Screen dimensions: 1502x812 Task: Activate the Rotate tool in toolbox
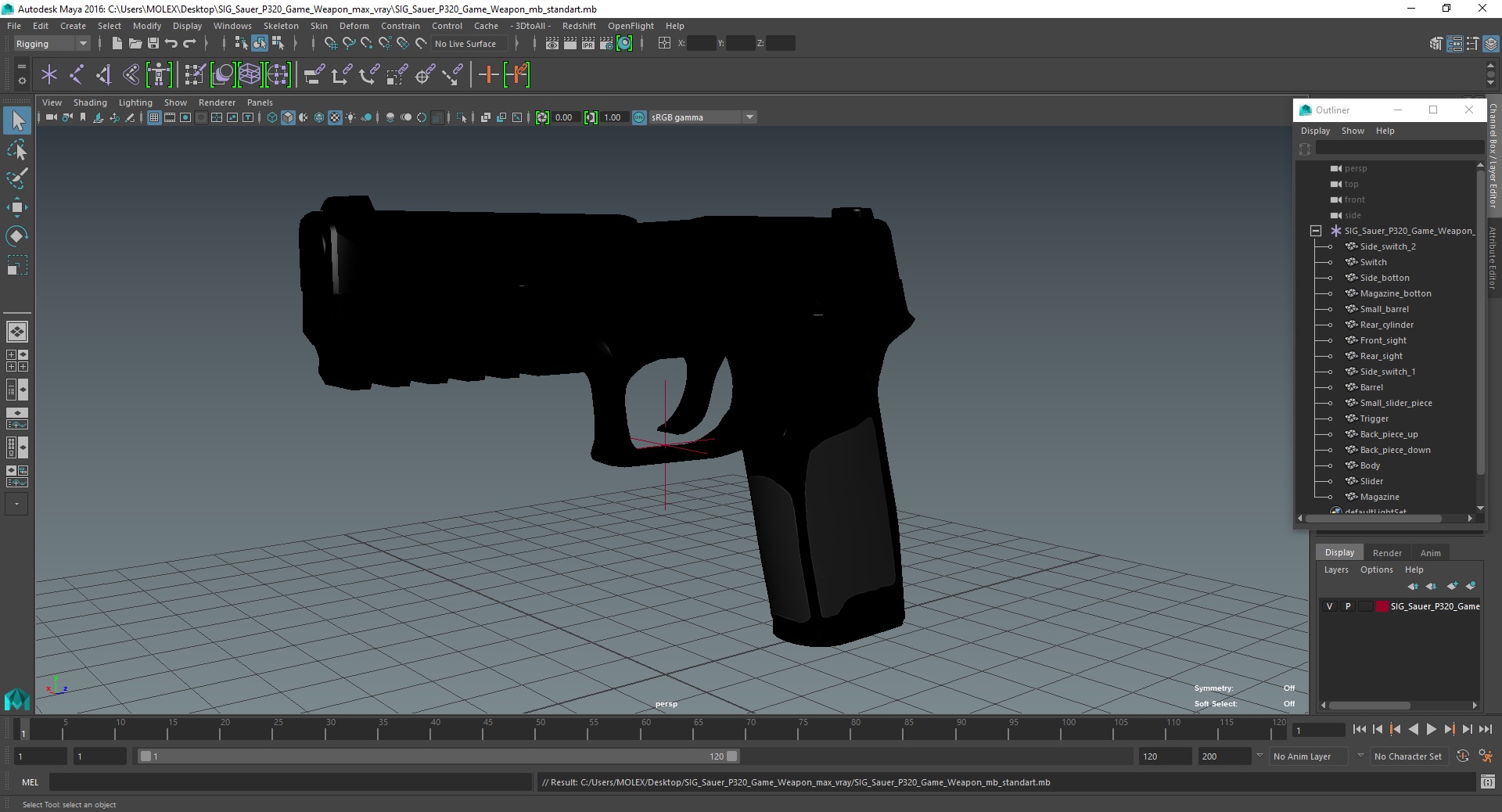(x=17, y=235)
